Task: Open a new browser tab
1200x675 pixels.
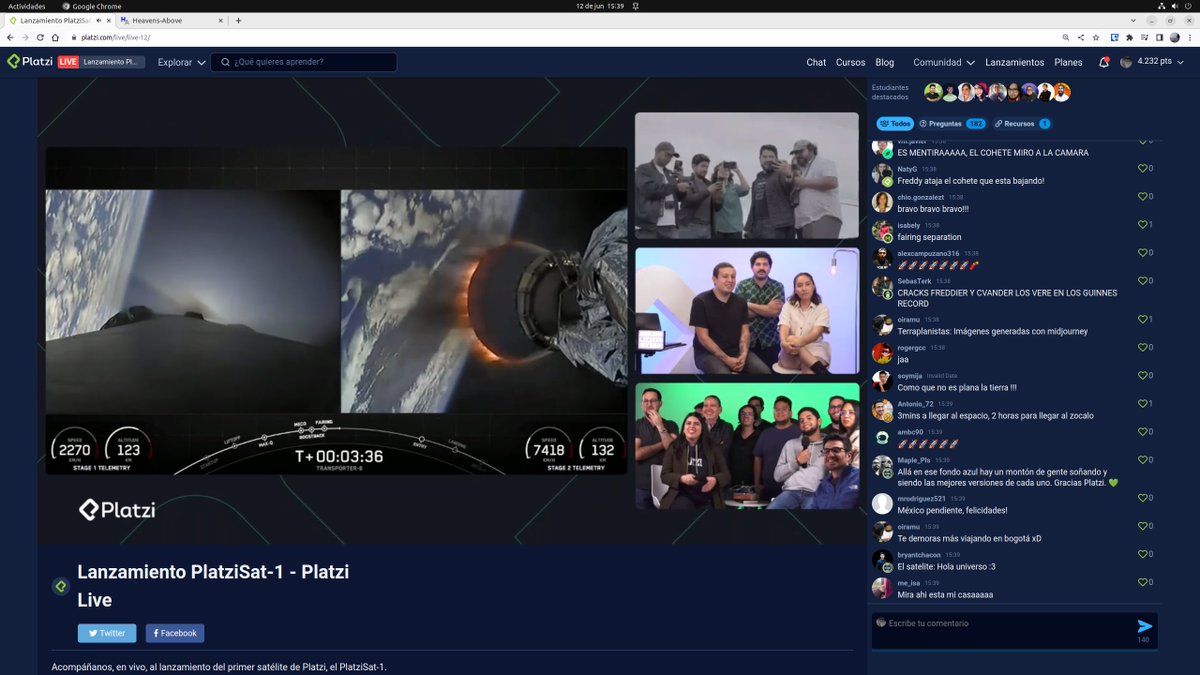Action: (239, 20)
